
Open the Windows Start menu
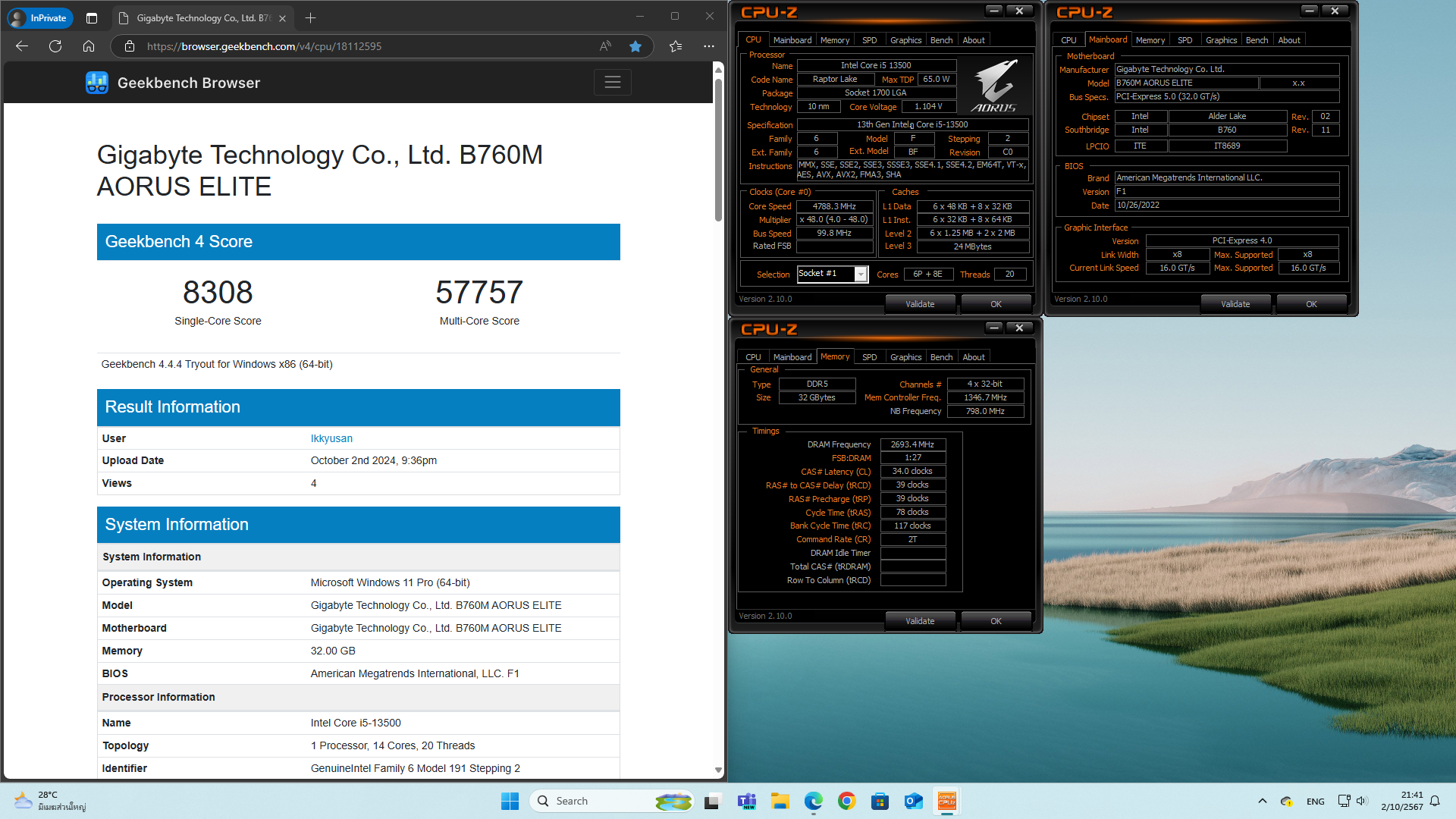pos(510,801)
